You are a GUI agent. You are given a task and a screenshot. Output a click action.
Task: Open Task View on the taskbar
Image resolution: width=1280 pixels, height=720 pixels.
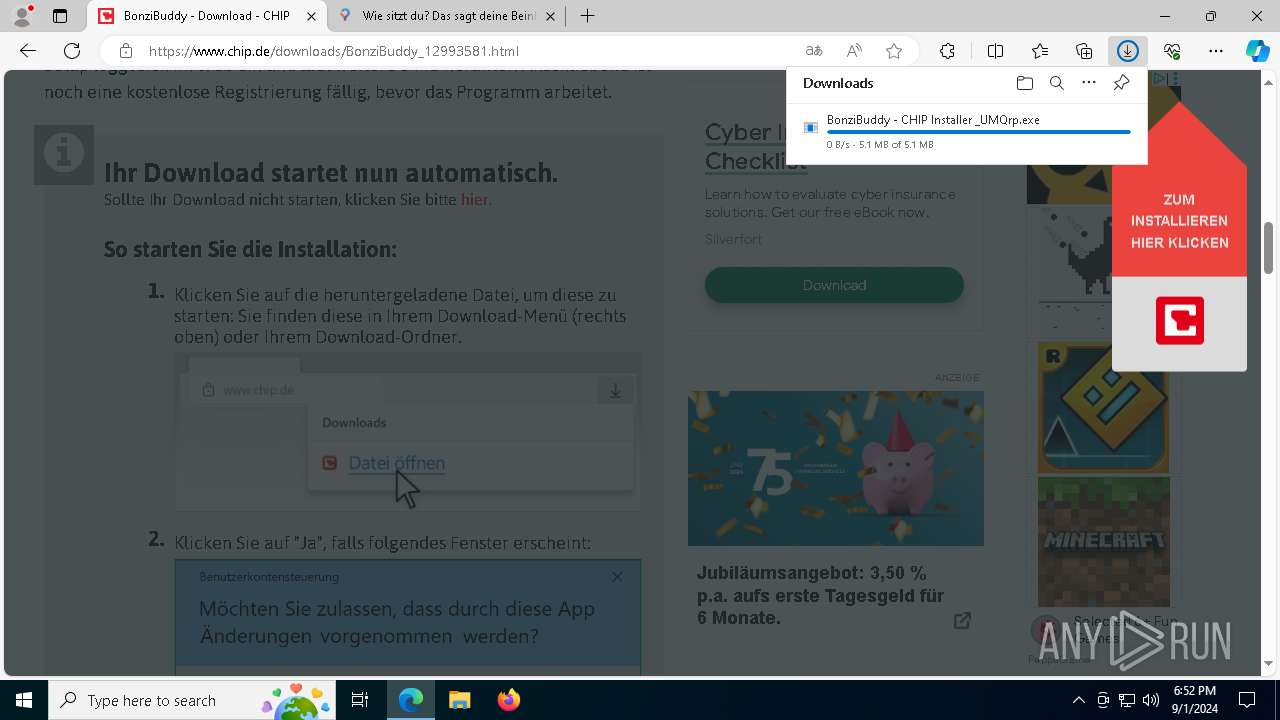coord(360,700)
